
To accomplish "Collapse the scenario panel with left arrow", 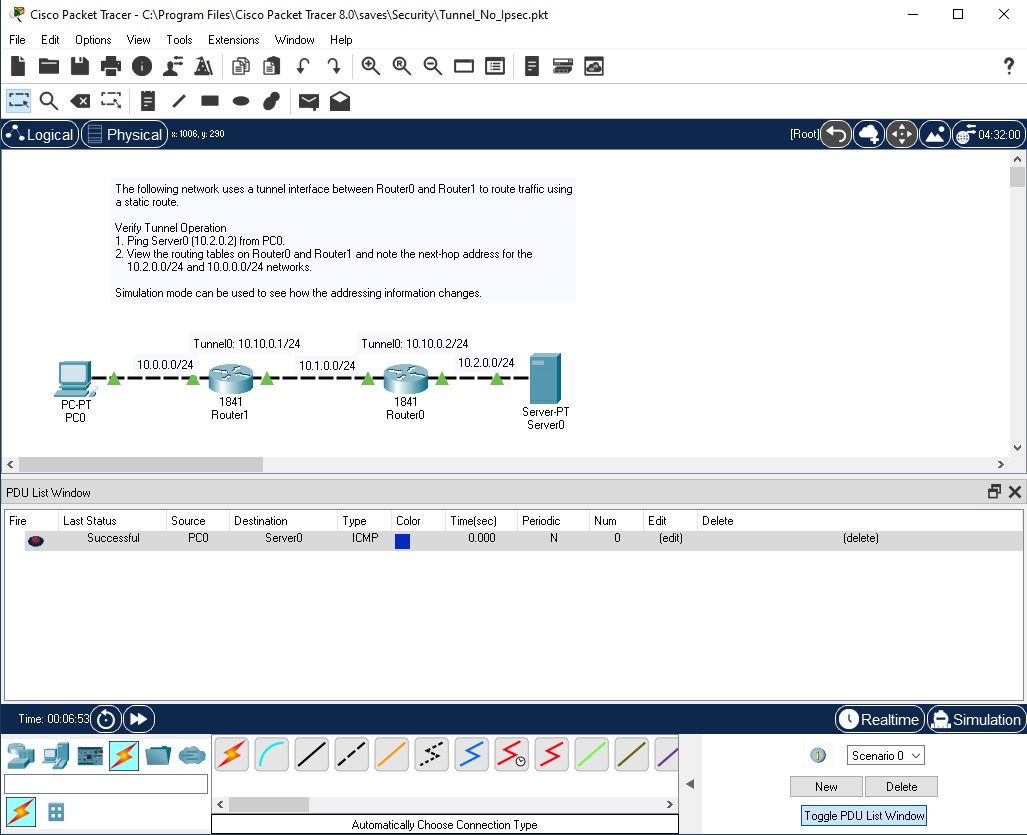I will 690,783.
